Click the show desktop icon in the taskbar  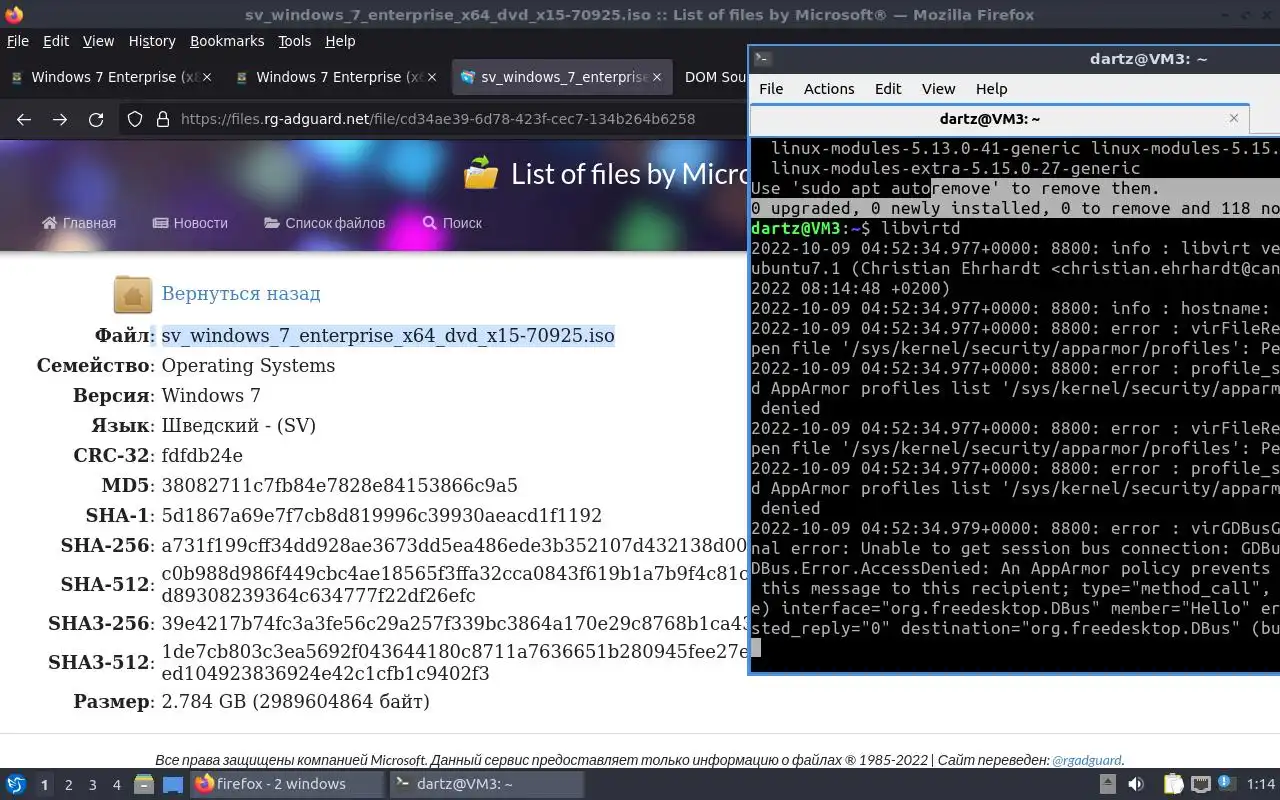point(172,784)
